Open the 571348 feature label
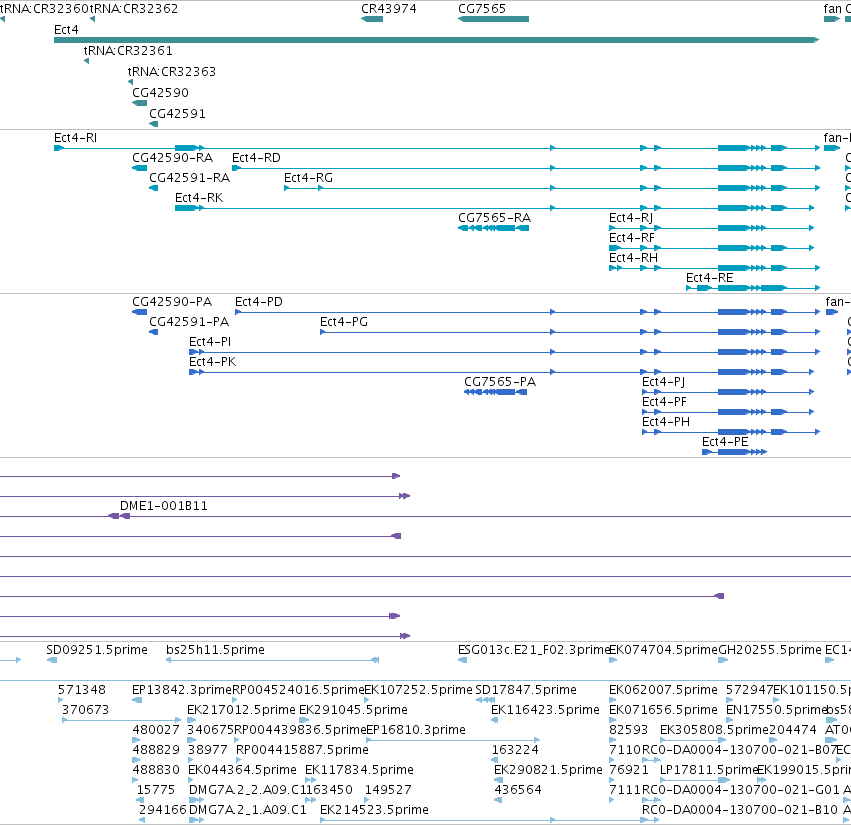 tap(82, 690)
